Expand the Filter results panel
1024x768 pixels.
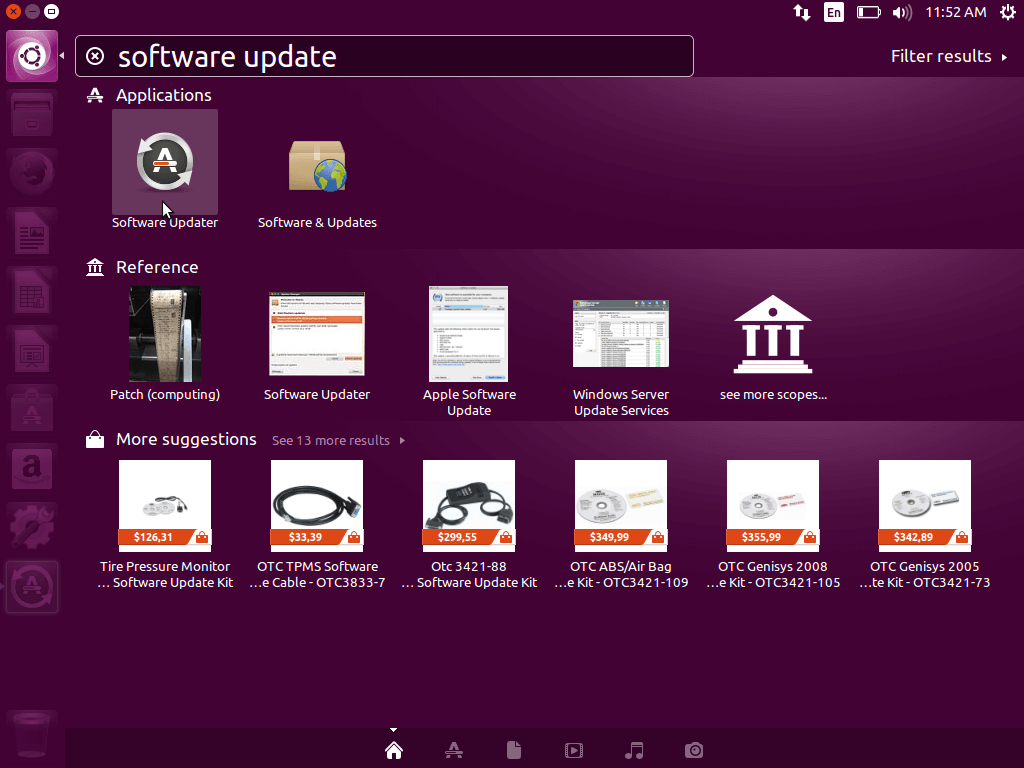[948, 56]
